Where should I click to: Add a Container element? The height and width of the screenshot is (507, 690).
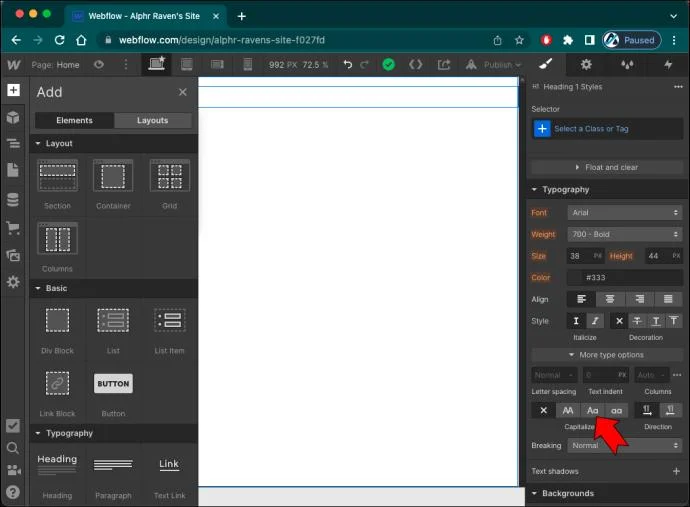(113, 184)
